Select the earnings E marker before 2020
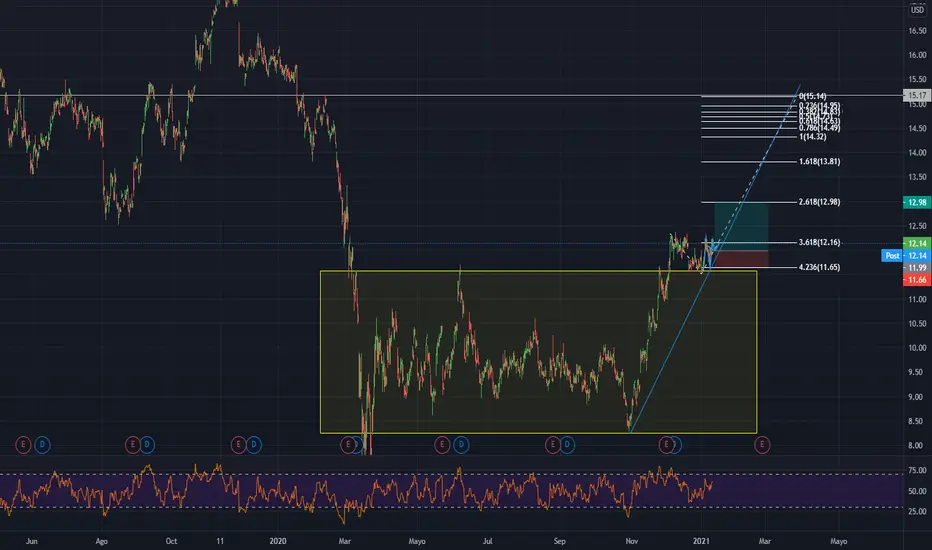 tap(238, 444)
